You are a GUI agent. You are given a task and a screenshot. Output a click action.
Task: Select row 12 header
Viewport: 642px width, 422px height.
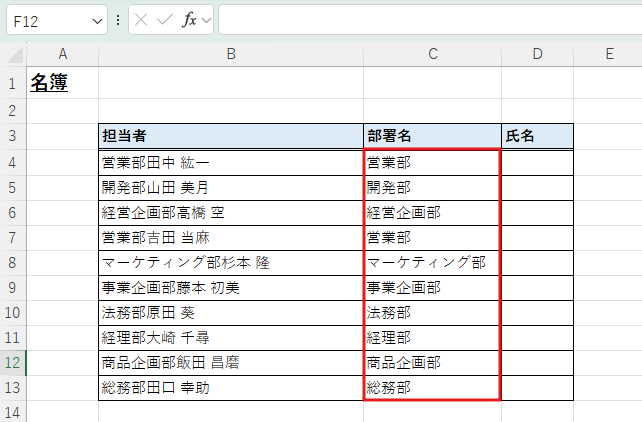tap(13, 362)
